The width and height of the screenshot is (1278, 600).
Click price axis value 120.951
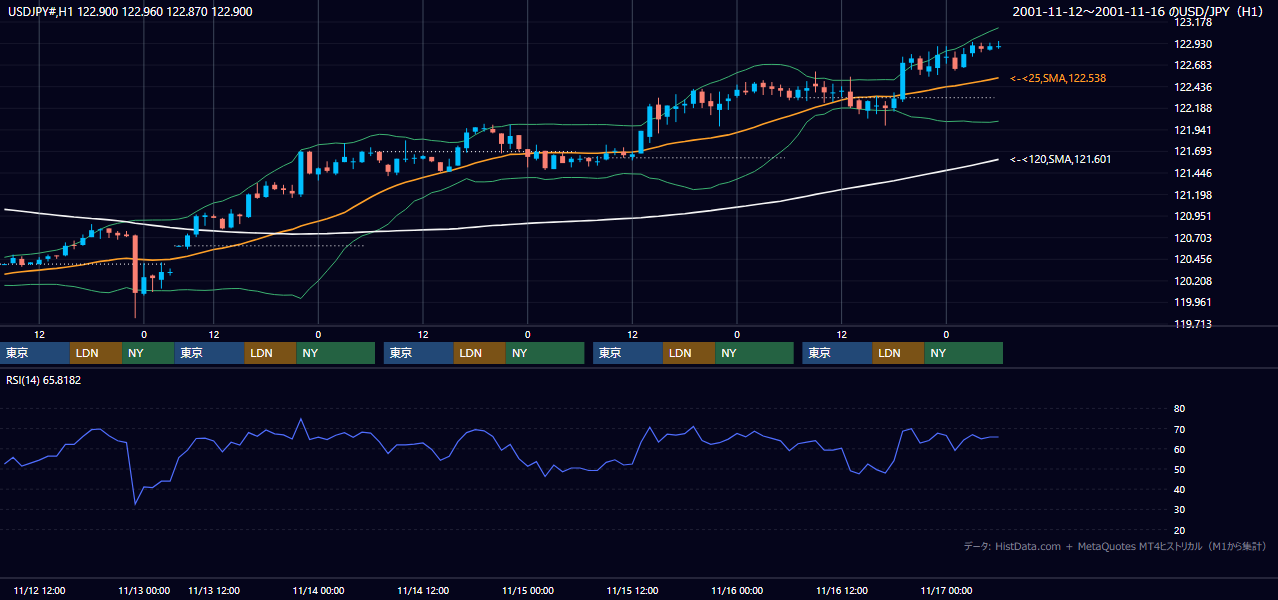point(1193,216)
